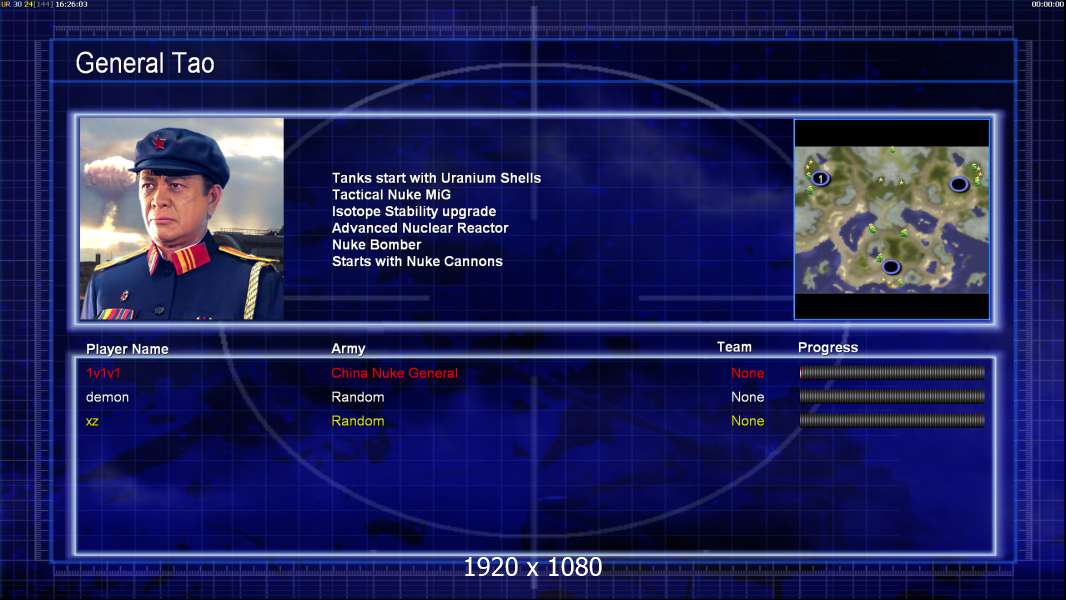1066x600 pixels.
Task: Click General Tao's portrait image
Action: [182, 219]
